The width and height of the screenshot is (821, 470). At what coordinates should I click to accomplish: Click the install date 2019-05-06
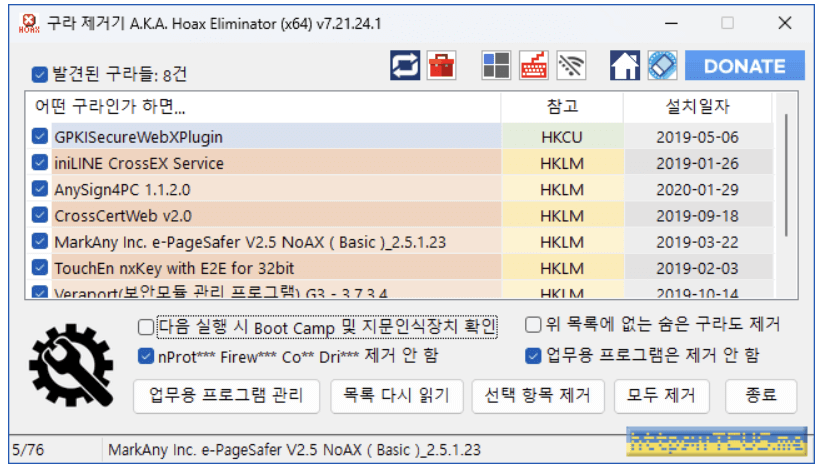pos(697,137)
